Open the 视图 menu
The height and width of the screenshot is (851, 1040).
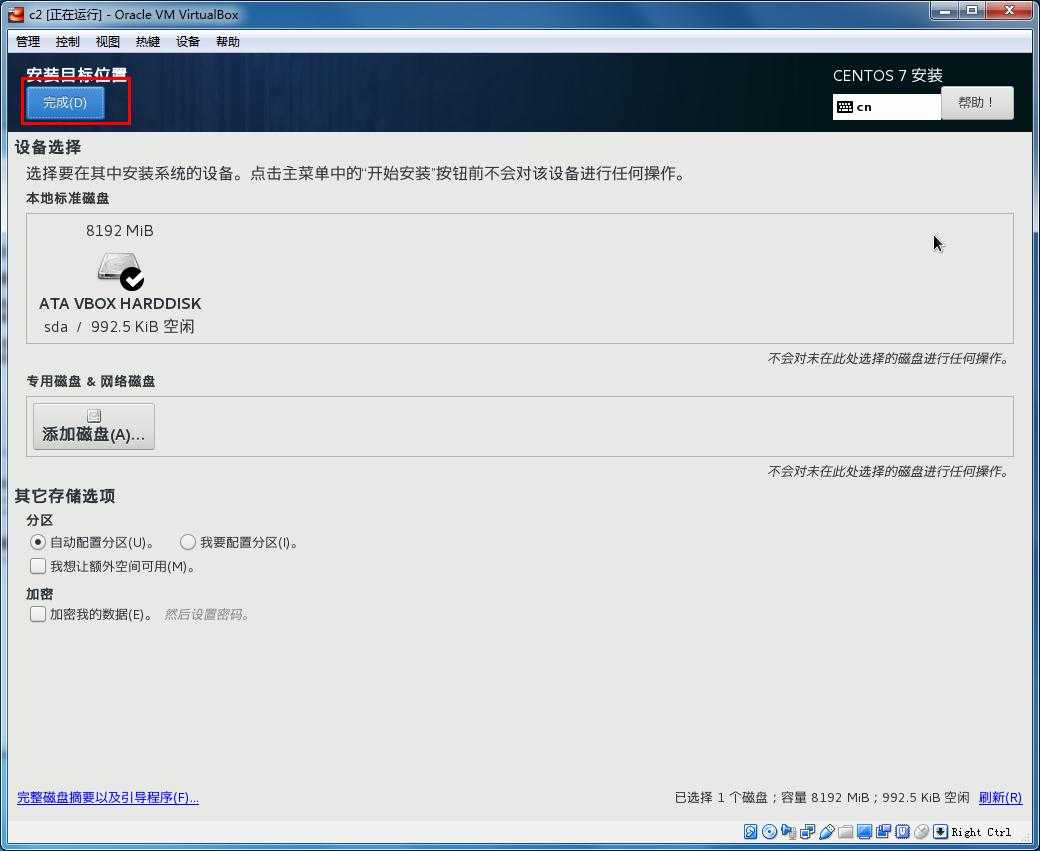coord(107,42)
